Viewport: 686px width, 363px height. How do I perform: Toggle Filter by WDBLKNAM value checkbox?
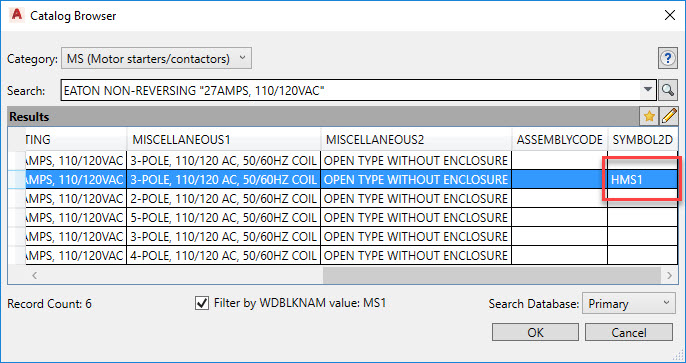coord(202,303)
